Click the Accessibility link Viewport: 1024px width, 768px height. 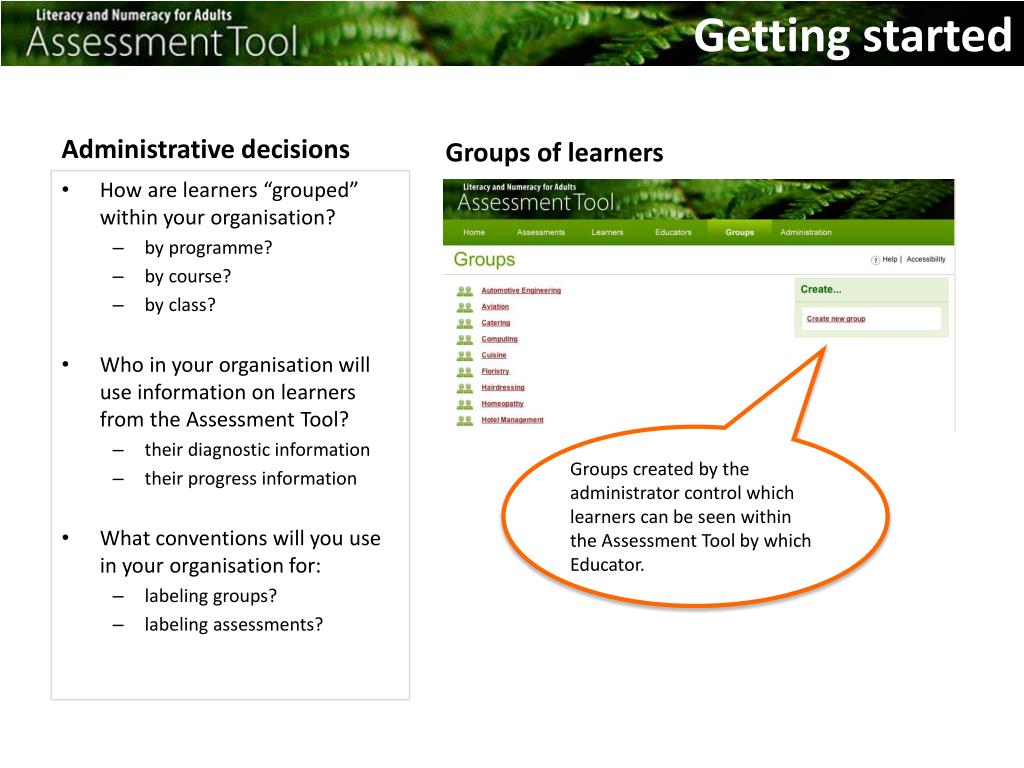point(926,259)
